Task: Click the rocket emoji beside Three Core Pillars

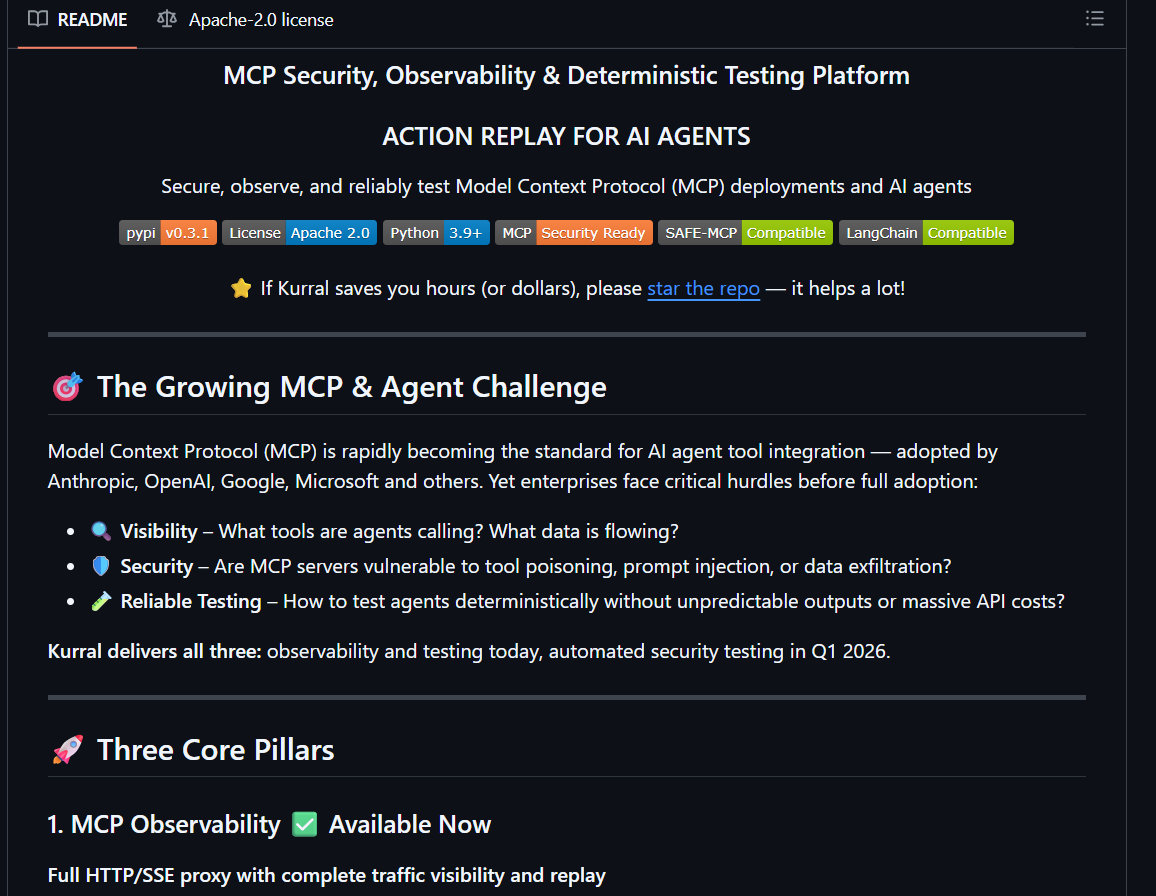Action: (66, 750)
